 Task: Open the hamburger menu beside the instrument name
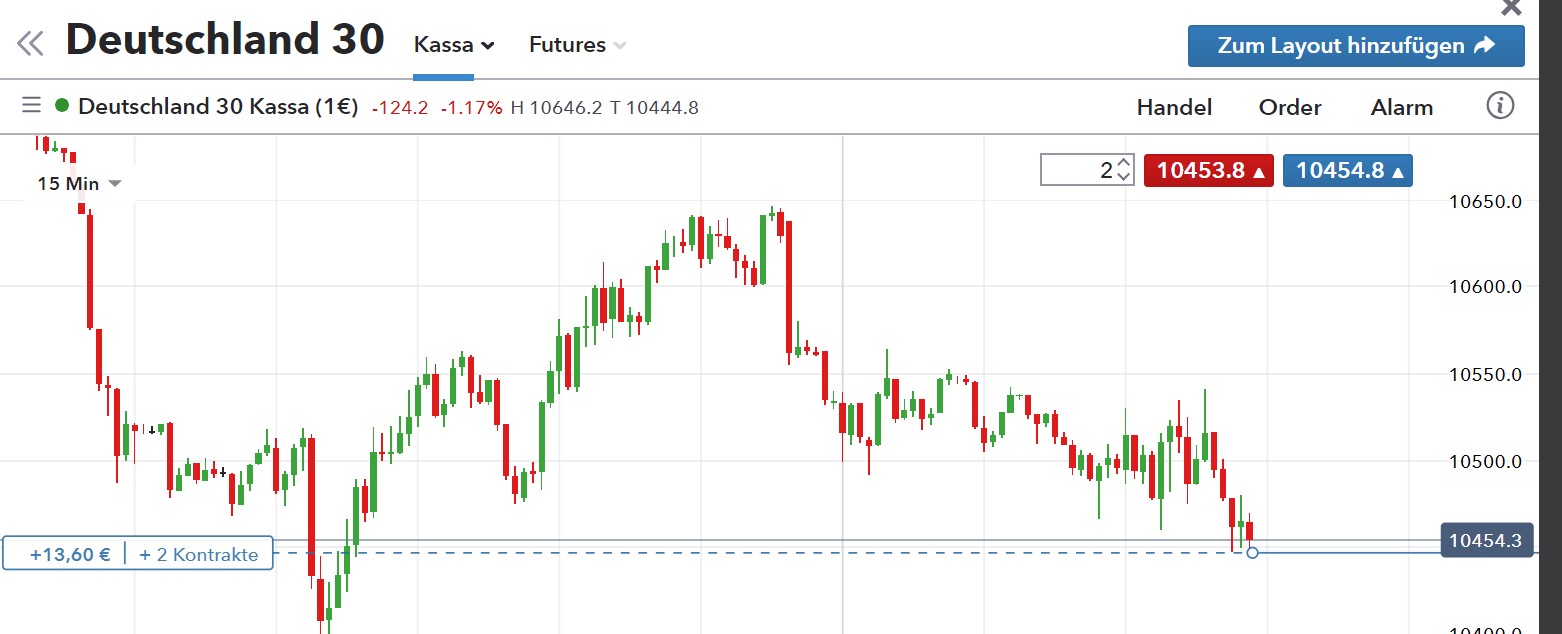click(x=31, y=105)
